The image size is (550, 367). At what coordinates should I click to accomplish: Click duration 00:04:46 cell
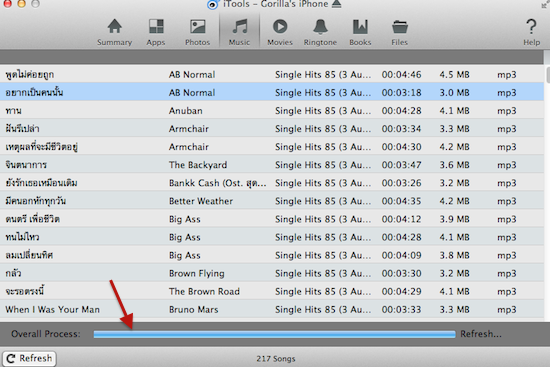click(x=401, y=75)
